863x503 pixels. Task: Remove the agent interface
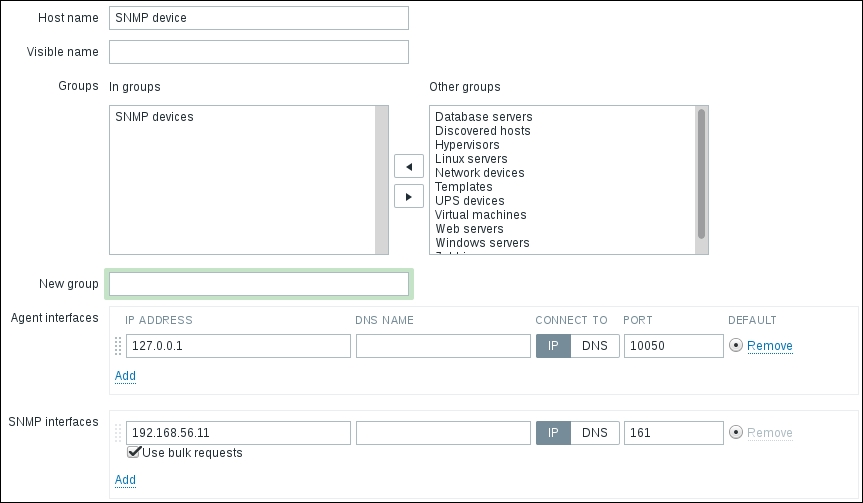click(x=769, y=346)
